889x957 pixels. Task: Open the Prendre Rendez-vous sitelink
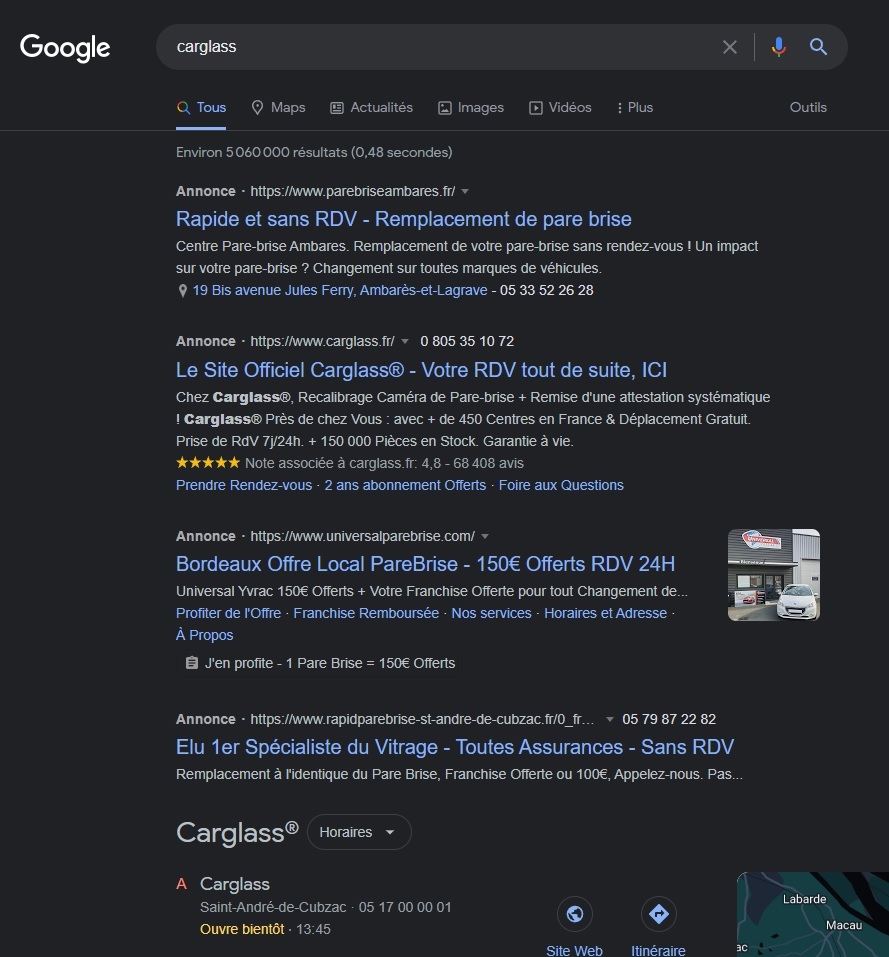pyautogui.click(x=243, y=485)
